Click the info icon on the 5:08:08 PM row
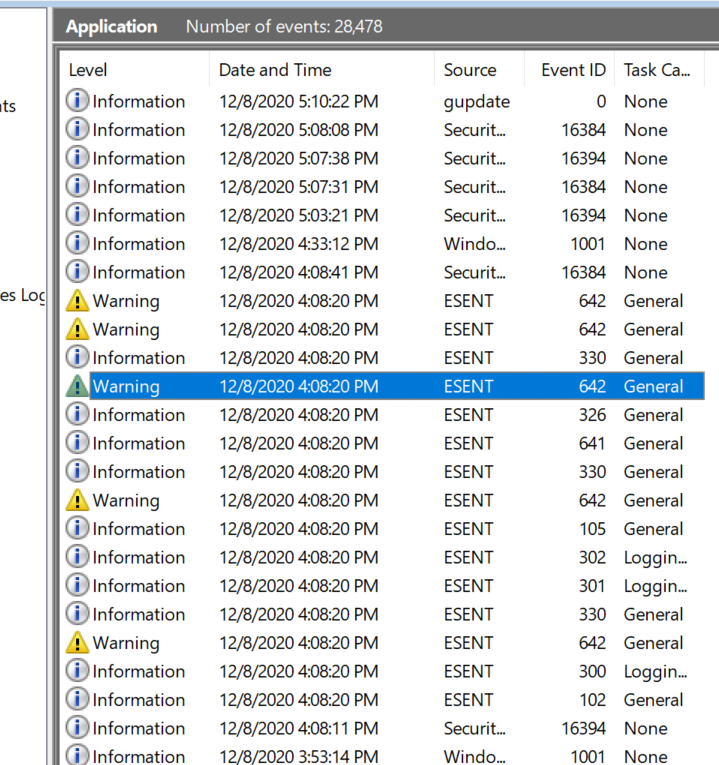The height and width of the screenshot is (765, 719). click(x=77, y=129)
